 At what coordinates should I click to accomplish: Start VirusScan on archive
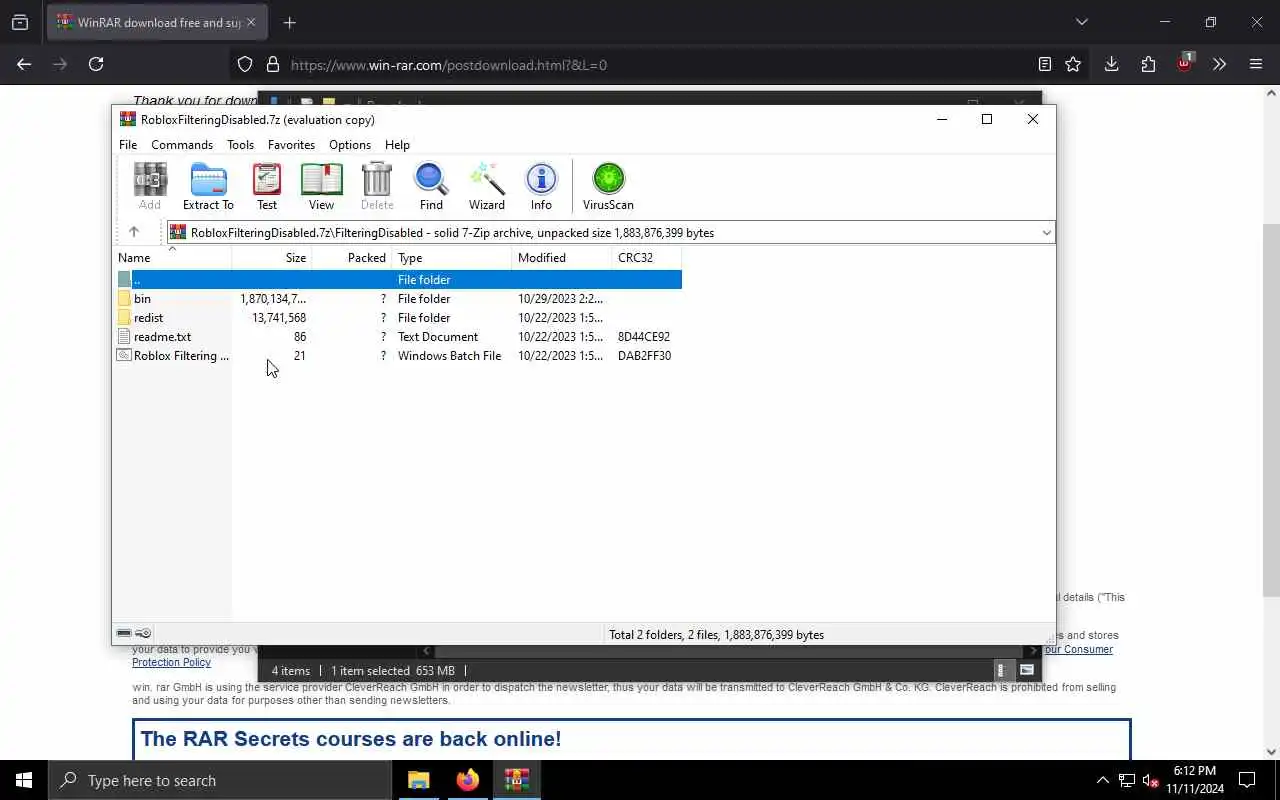pos(608,187)
